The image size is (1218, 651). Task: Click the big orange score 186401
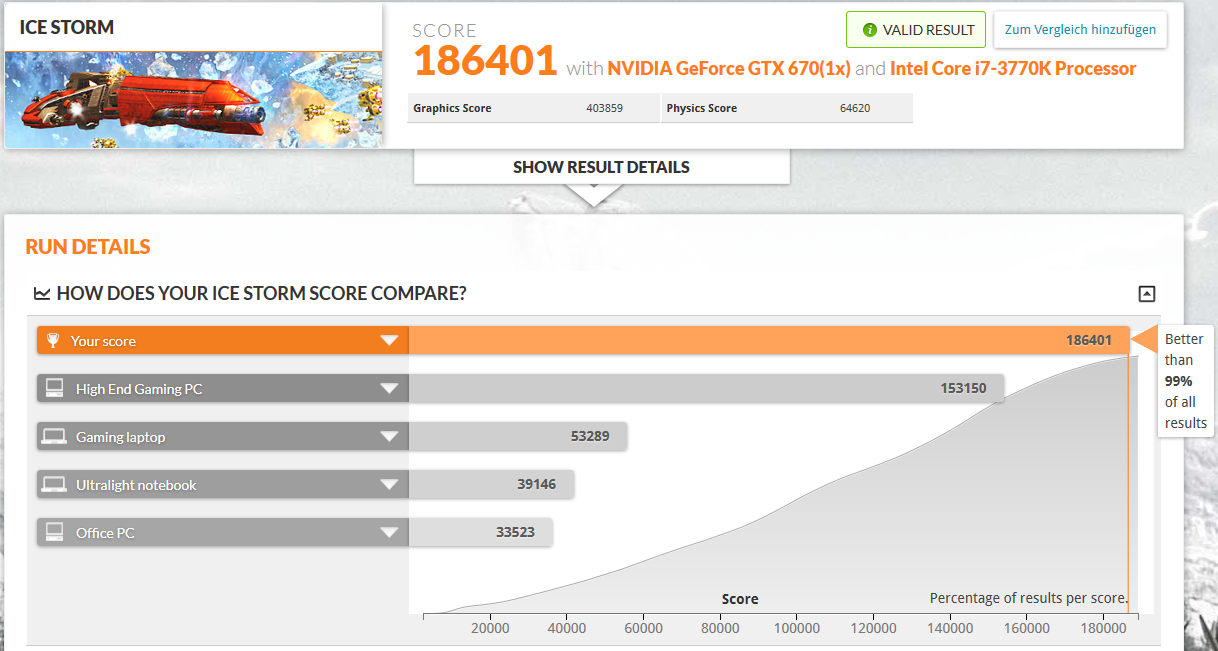pyautogui.click(x=485, y=61)
